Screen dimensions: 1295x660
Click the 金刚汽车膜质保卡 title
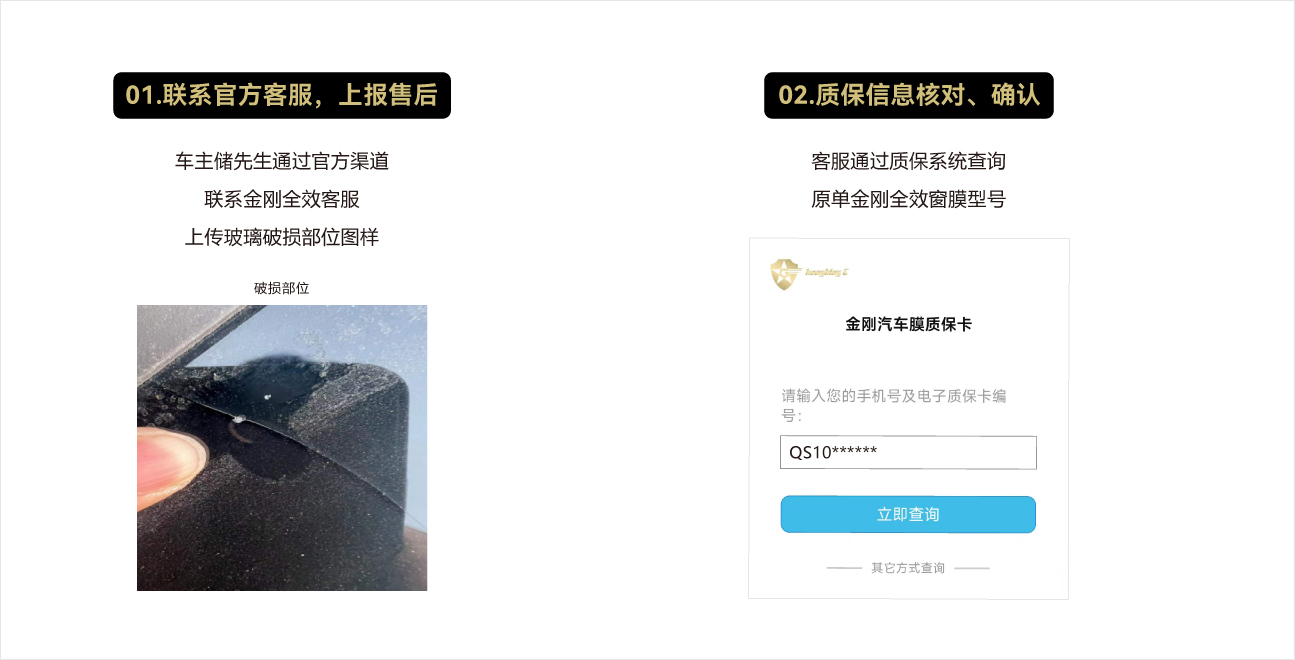click(x=909, y=324)
